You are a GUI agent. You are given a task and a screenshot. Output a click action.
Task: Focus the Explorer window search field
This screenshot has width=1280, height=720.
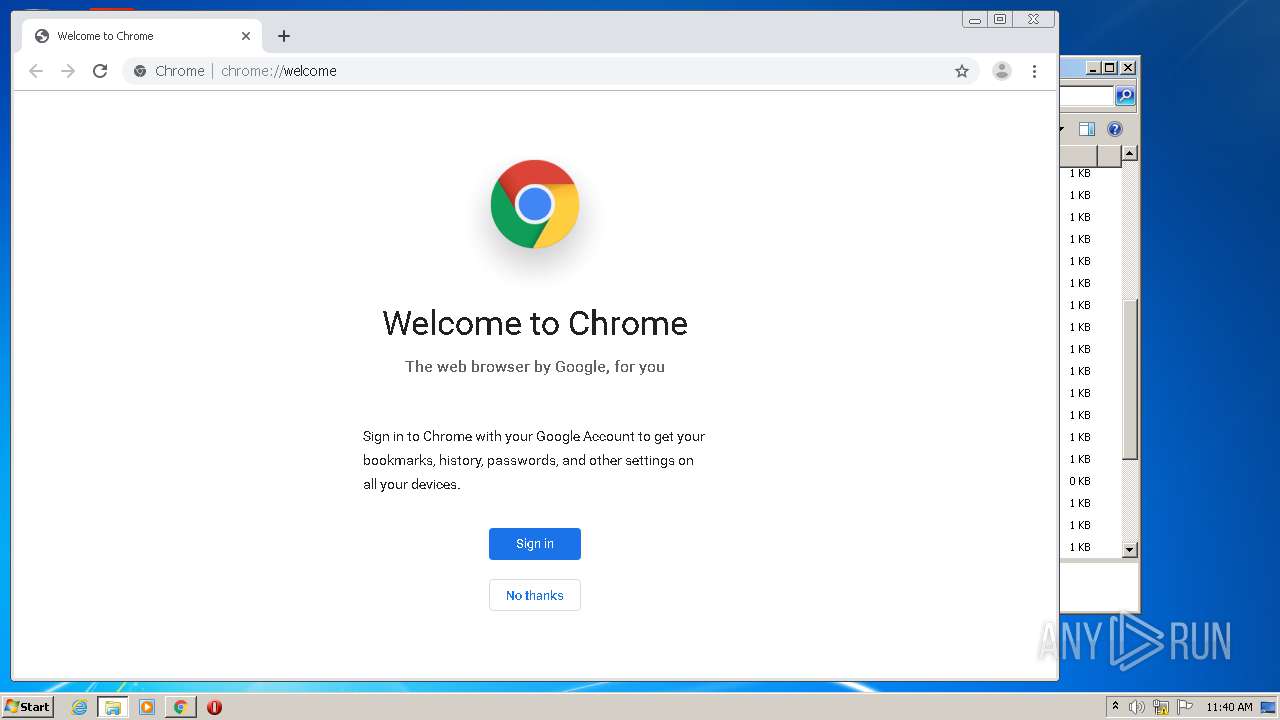(x=1087, y=96)
